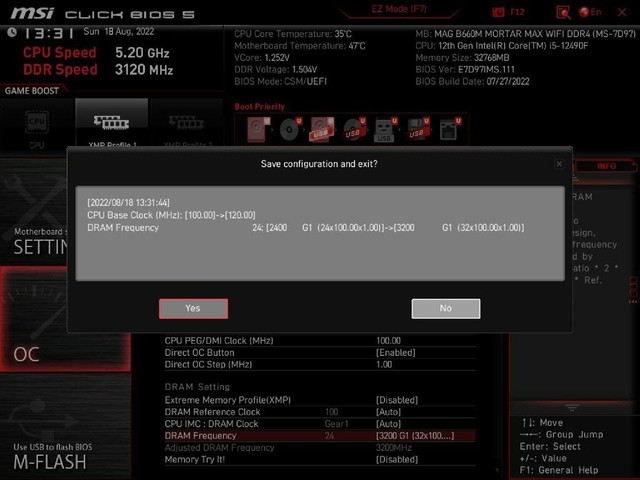Select the USB optical drive boot icon
Viewport: 640px width, 480px height.
click(x=354, y=129)
